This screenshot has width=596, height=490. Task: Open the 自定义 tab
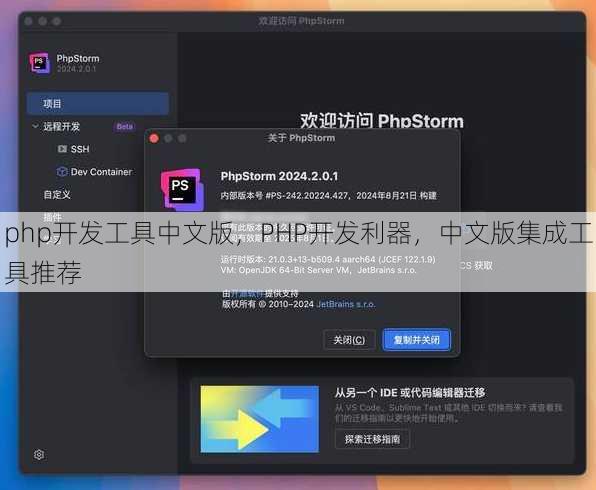57,195
